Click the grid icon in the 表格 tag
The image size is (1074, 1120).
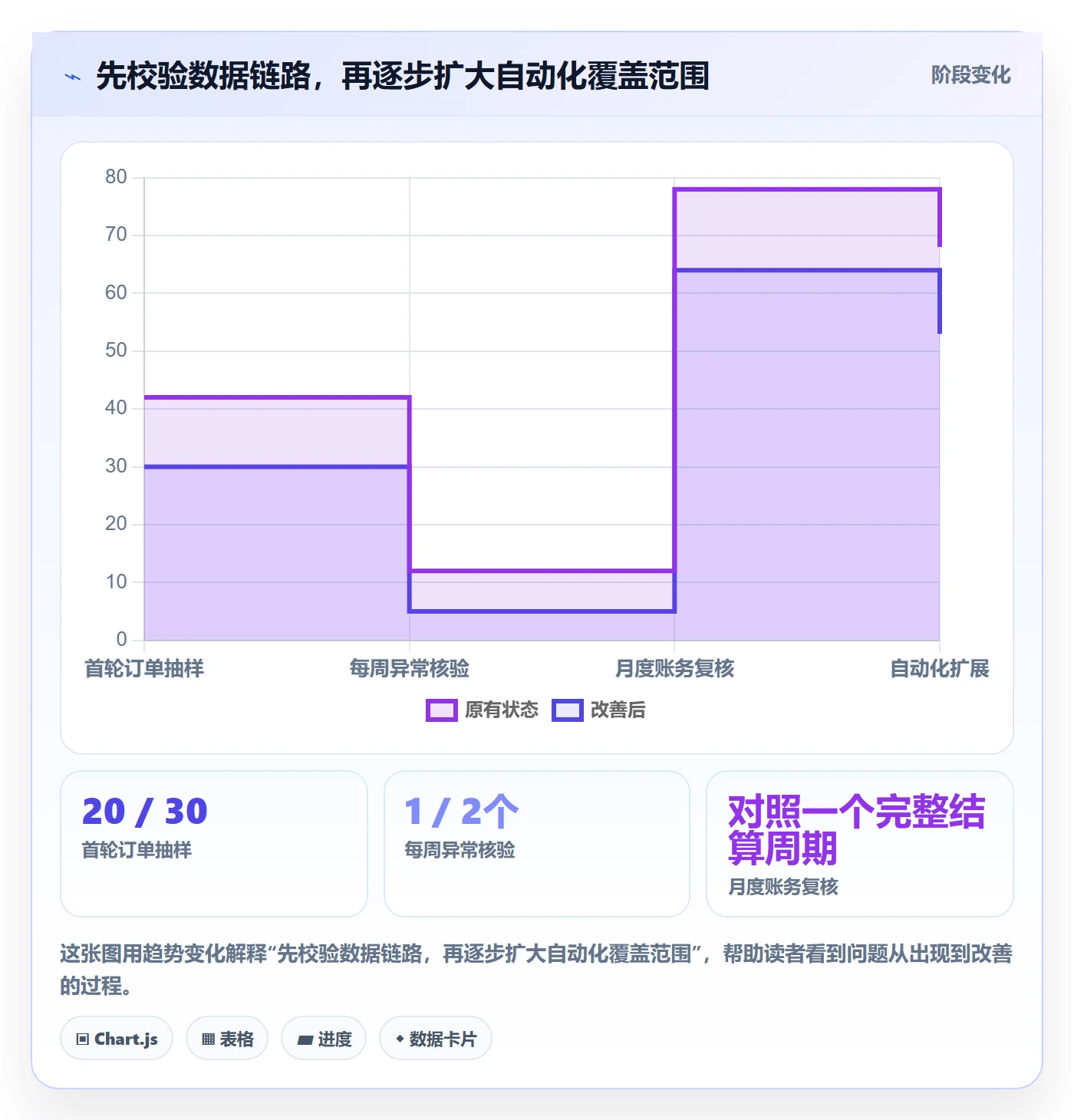[209, 1039]
